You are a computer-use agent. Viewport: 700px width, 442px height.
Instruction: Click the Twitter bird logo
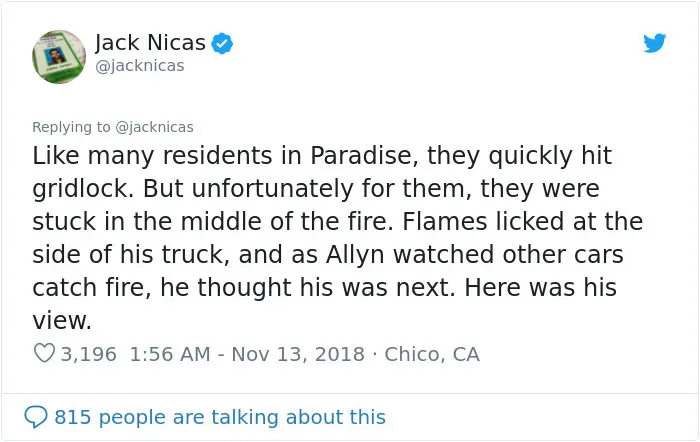654,43
